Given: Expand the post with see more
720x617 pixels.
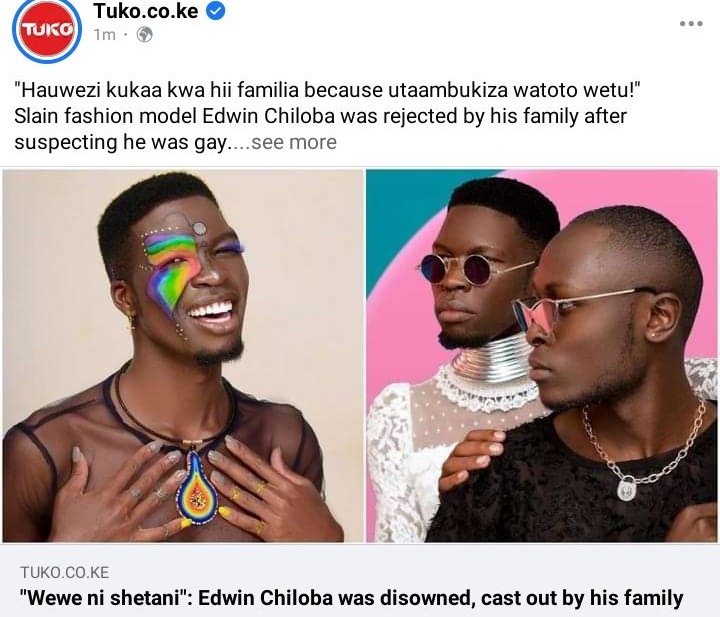Looking at the screenshot, I should 294,142.
